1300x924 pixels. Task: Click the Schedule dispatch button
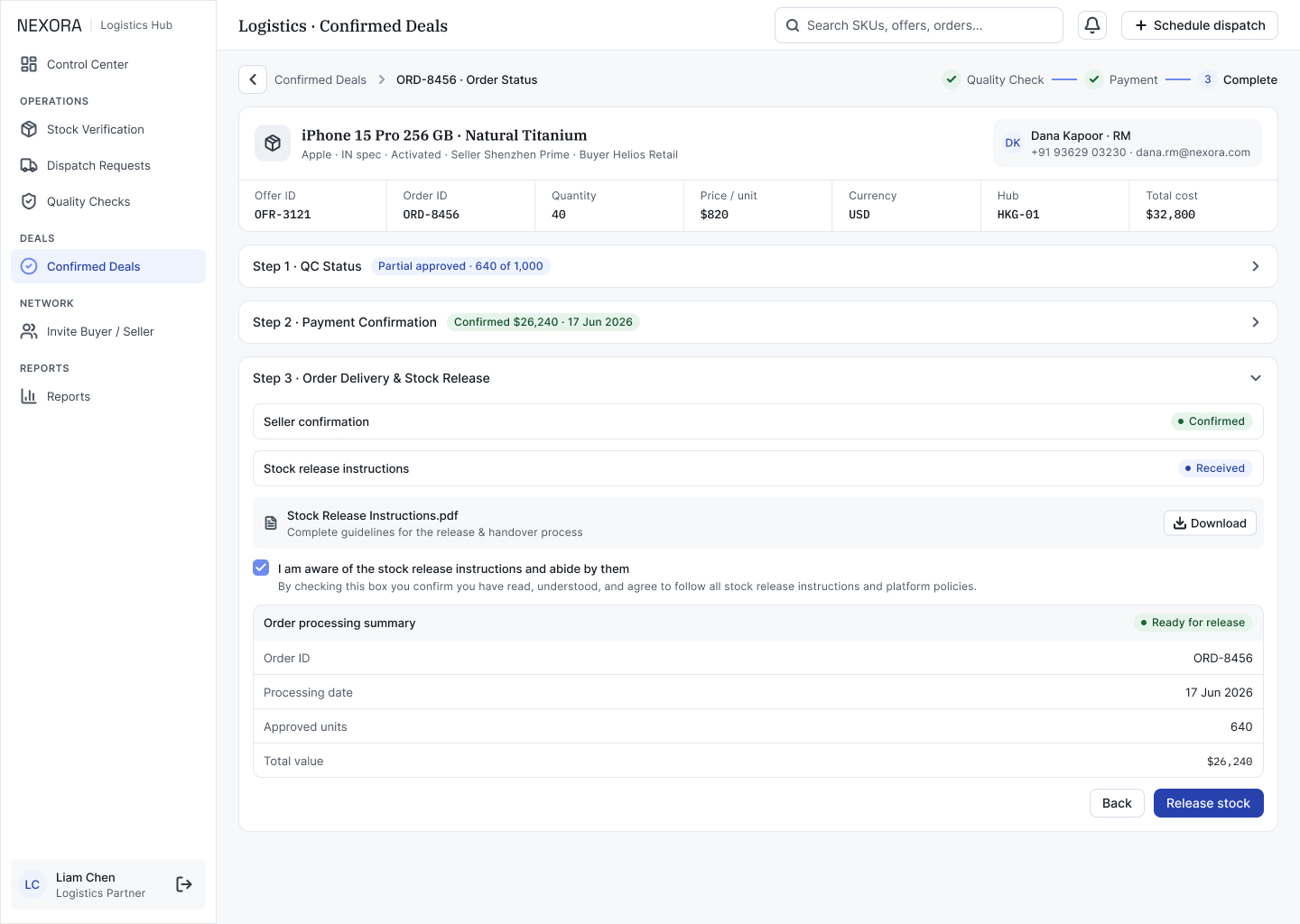(1200, 25)
